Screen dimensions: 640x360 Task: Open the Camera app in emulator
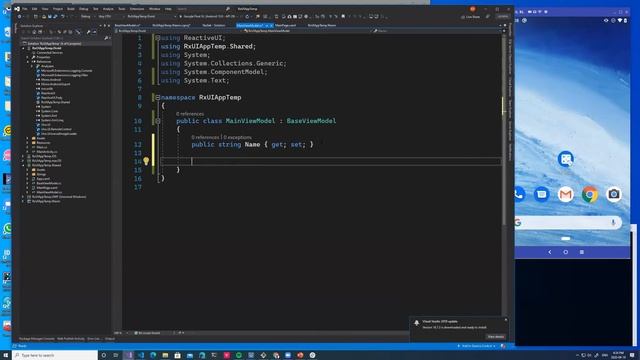[x=613, y=195]
